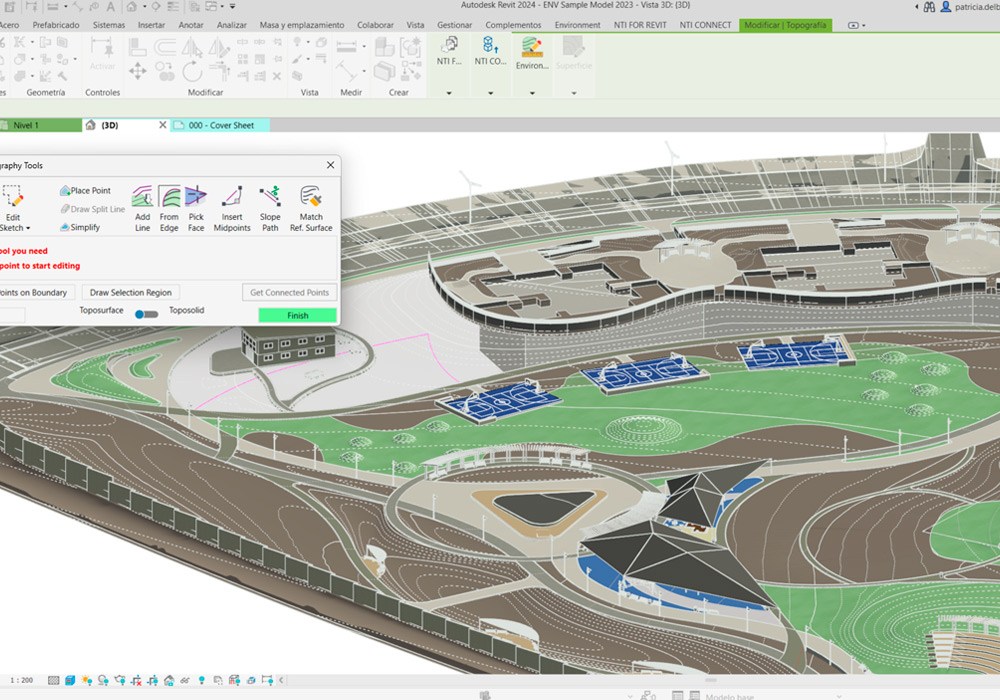Open the Masa y emplazamiento ribbon tab
The image size is (1000, 700).
pyautogui.click(x=301, y=24)
